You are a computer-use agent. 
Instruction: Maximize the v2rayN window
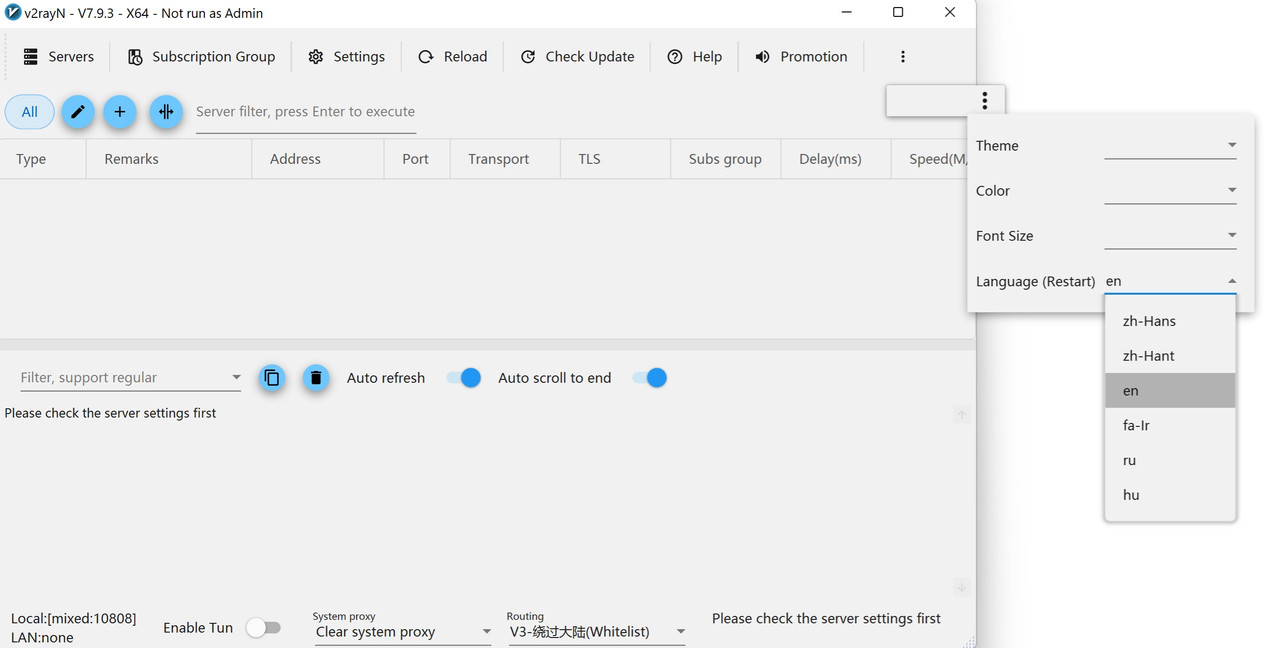(x=898, y=12)
